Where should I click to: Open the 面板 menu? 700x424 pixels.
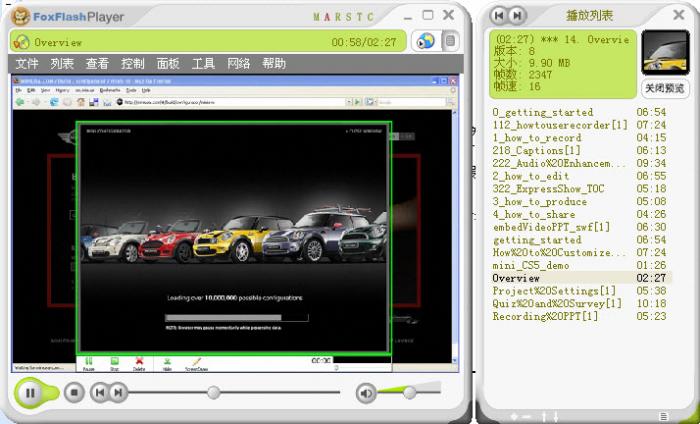(168, 64)
